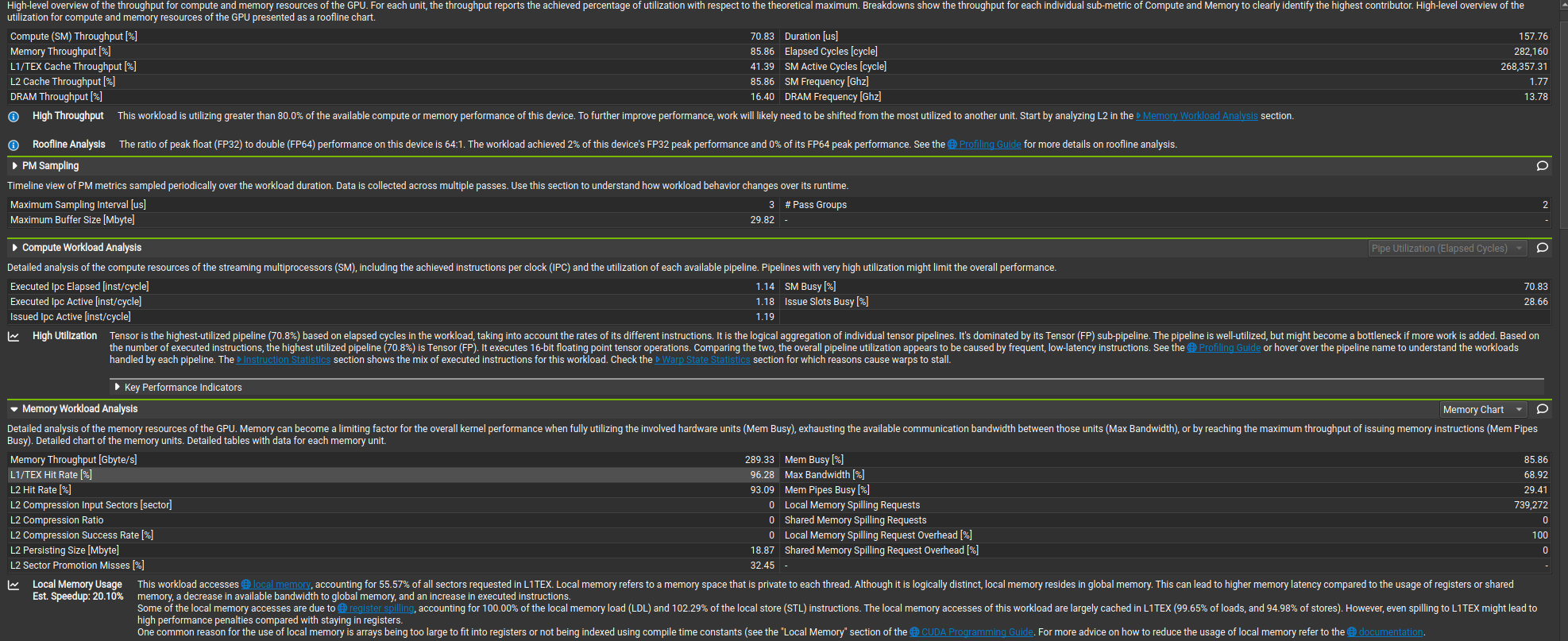1568x641 pixels.
Task: Open the Memory Chart dropdown
Action: pos(1483,410)
